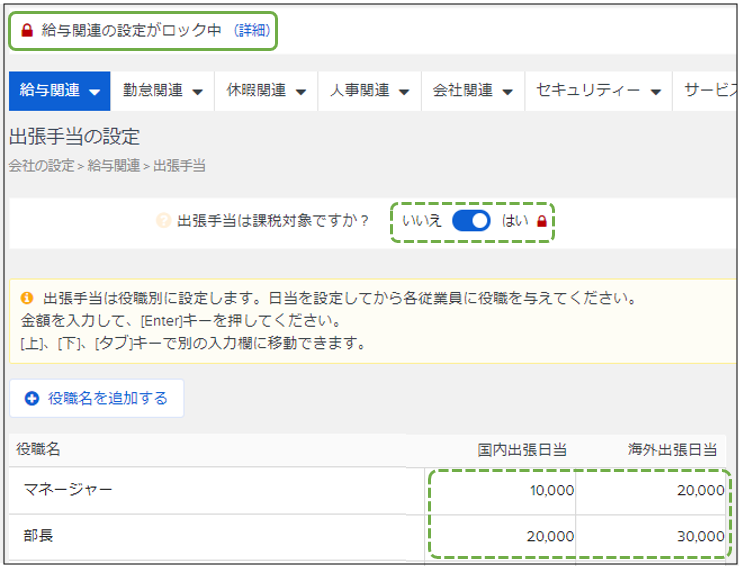
Task: Expand the 給与関連 dropdown menu
Action: pos(60,90)
